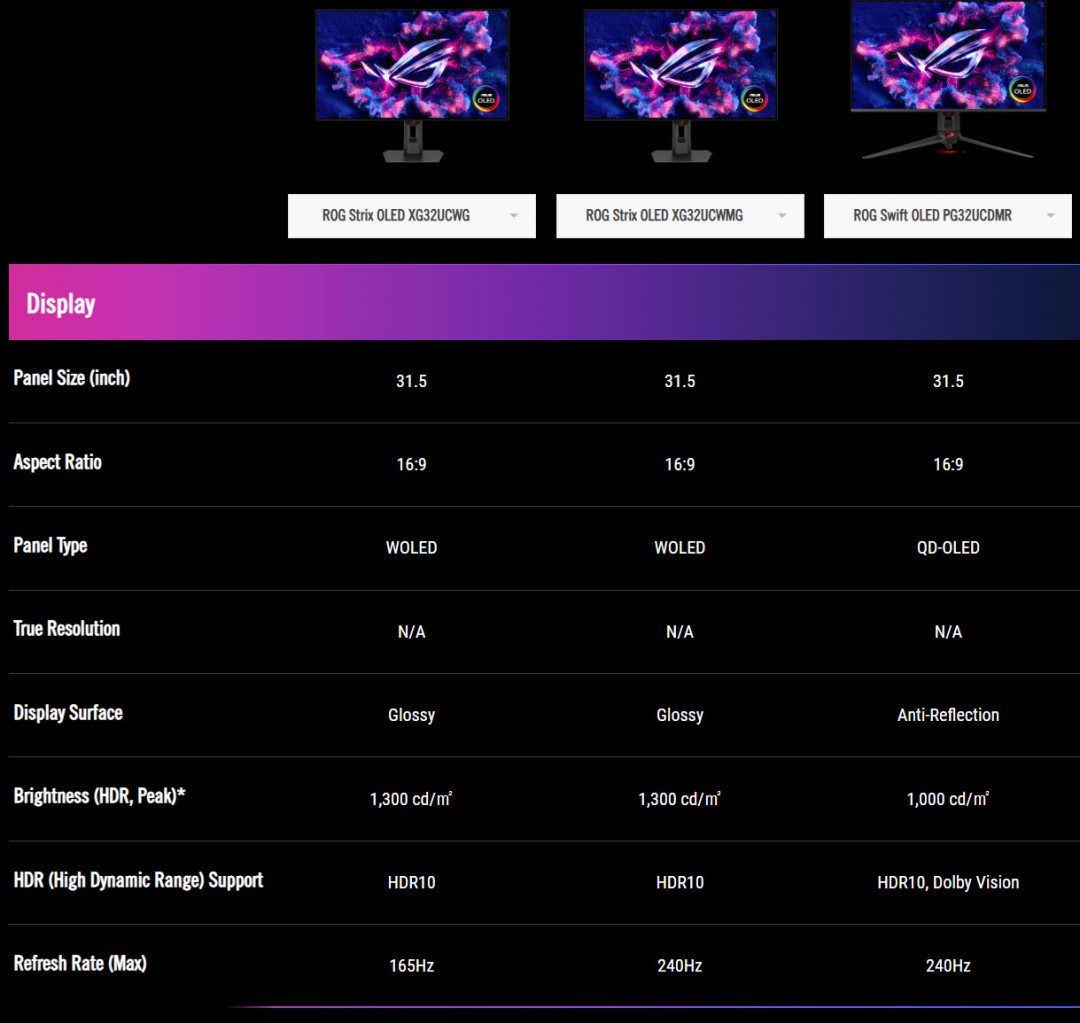Viewport: 1080px width, 1023px height.
Task: Click the XG32UCWMG 'N/A' true resolution value
Action: click(x=680, y=632)
